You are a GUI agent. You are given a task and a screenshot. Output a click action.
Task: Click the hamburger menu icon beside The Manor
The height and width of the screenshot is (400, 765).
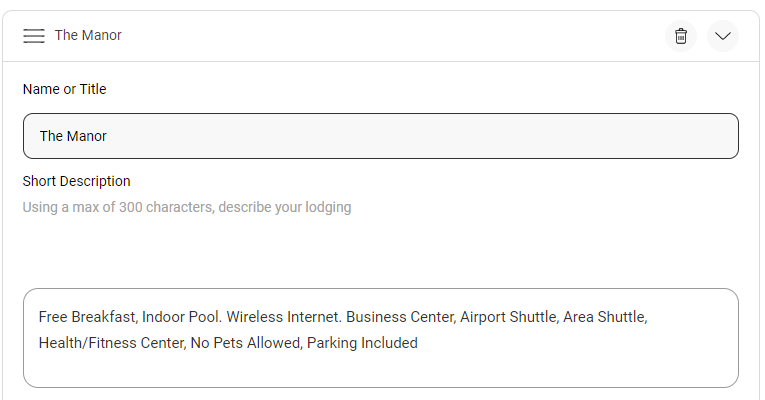click(x=34, y=36)
